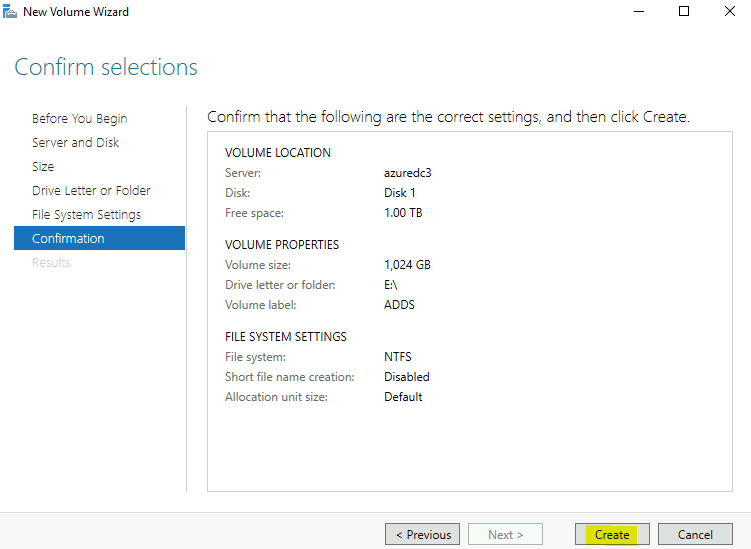Screen dimensions: 751x549
Task: Click the 1.00 TB free space value
Action: tap(403, 213)
